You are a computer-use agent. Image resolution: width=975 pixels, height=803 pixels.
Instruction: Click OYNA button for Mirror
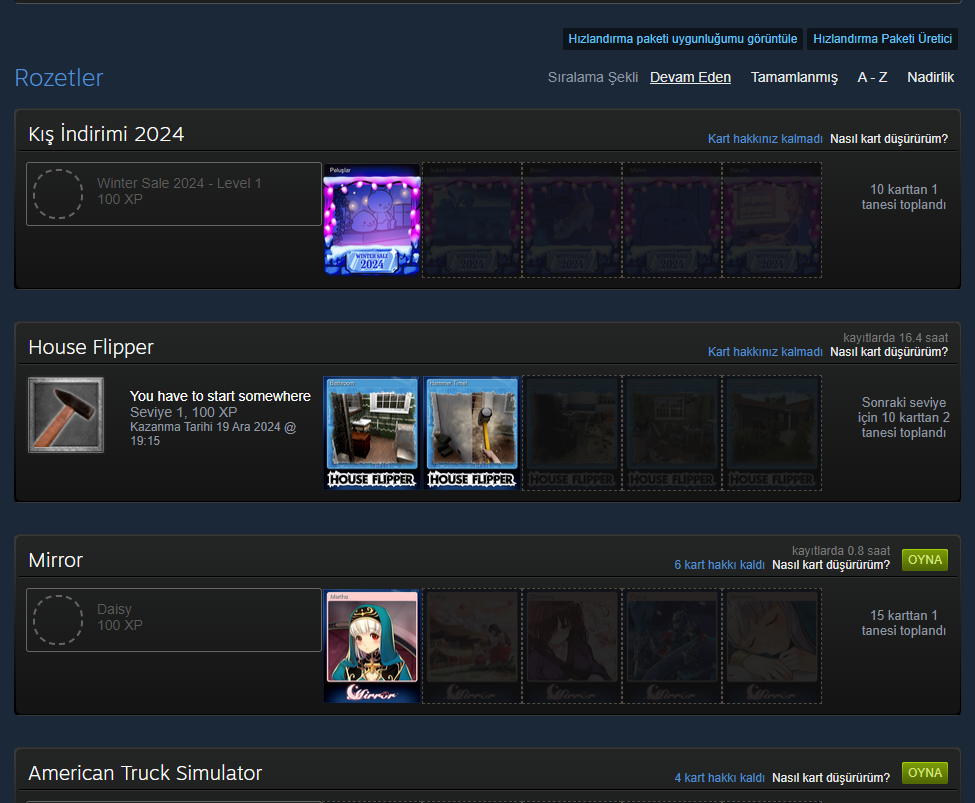pos(925,560)
